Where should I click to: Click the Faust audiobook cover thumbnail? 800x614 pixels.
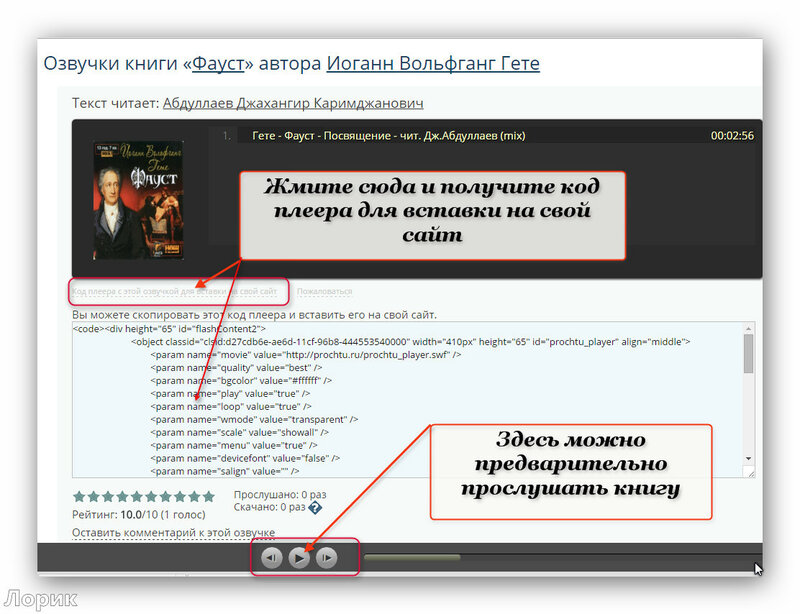tap(138, 200)
